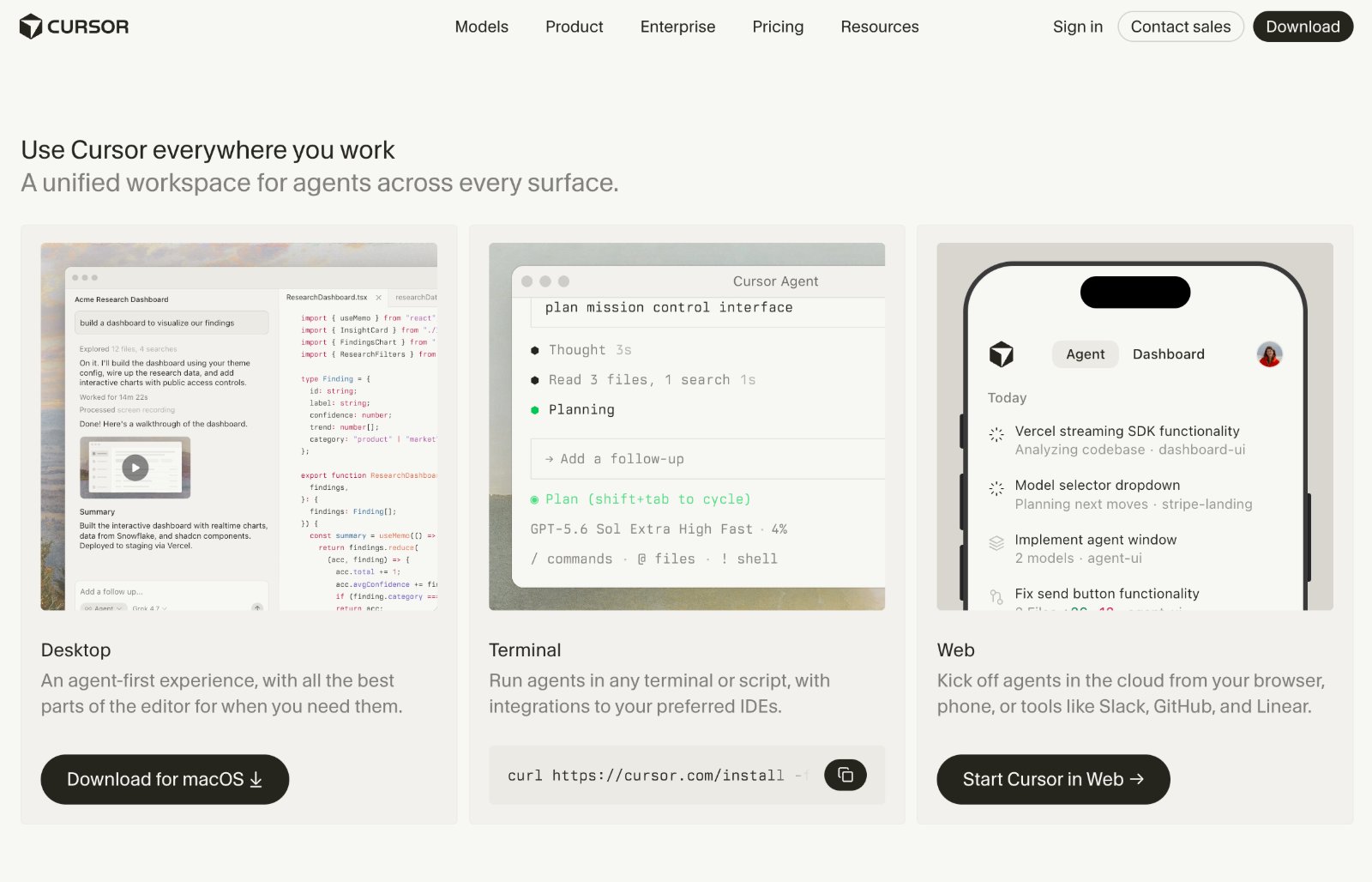The width and height of the screenshot is (1372, 882).
Task: Select the ResearchDashboard.tsx editor tab
Action: point(327,297)
